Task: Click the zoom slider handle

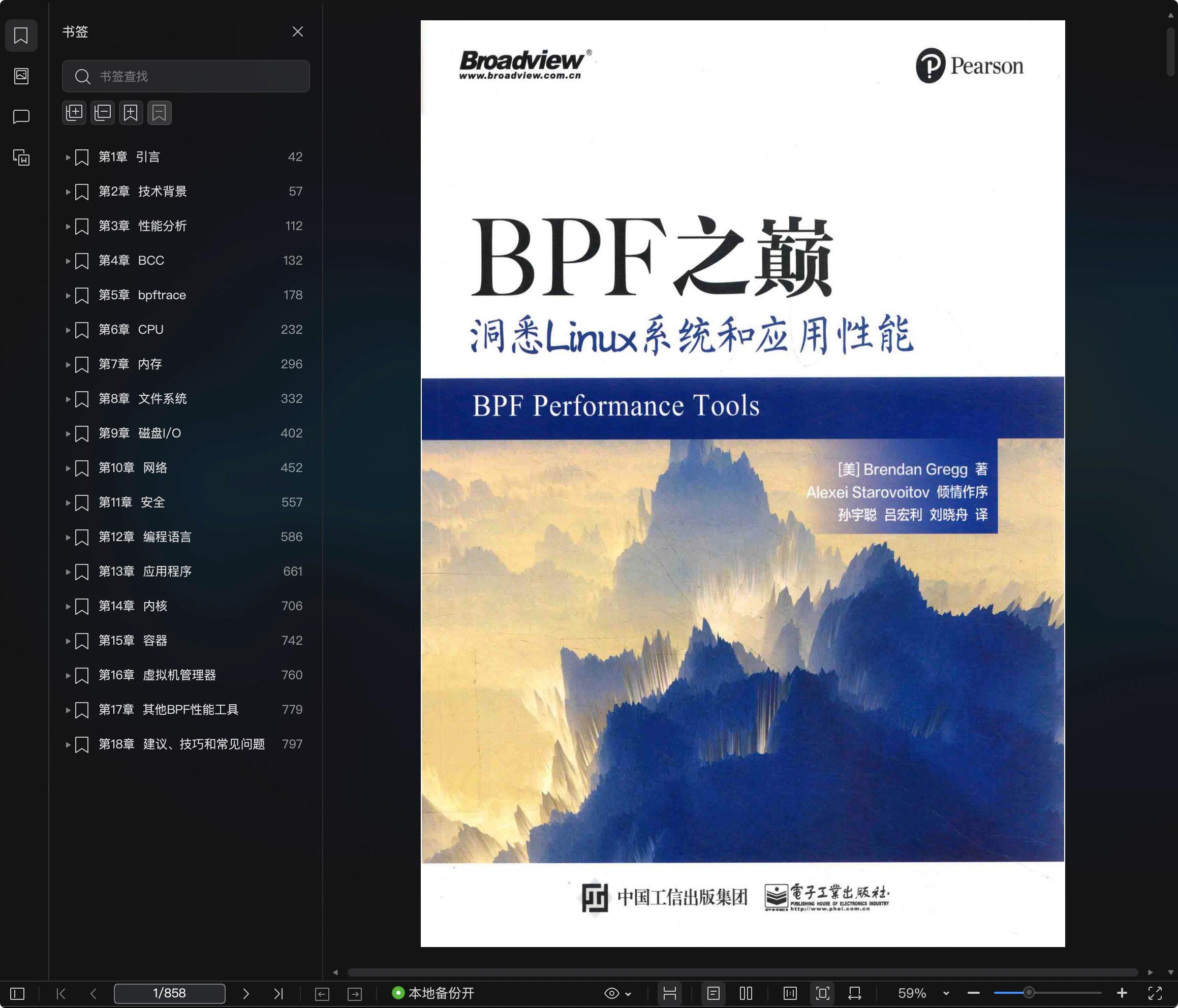Action: 1029,993
